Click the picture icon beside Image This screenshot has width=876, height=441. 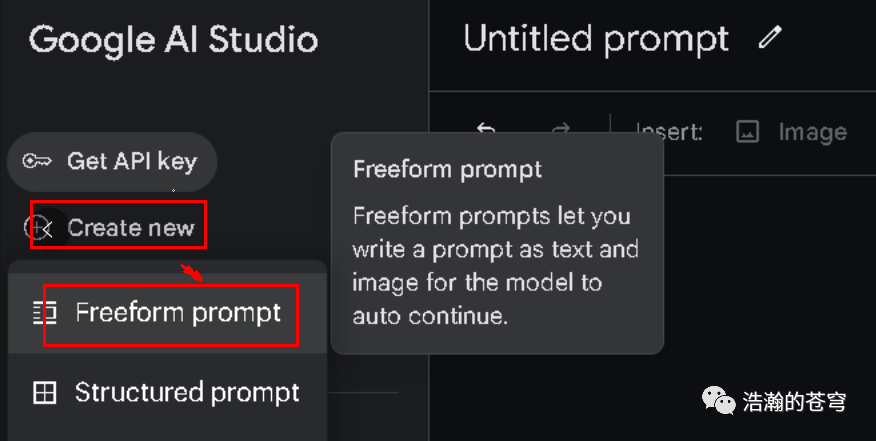748,132
